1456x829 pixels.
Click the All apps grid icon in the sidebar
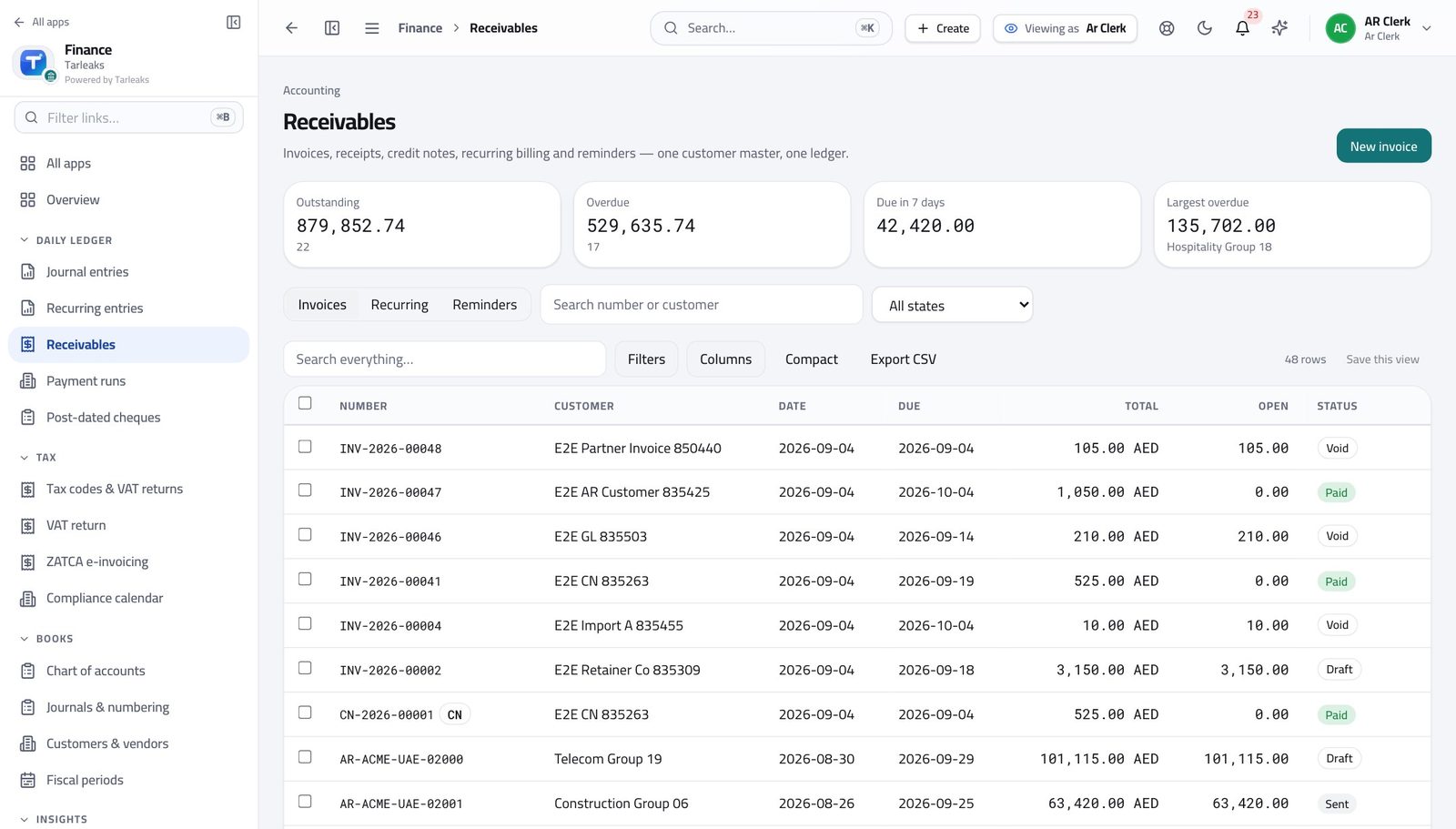click(28, 164)
